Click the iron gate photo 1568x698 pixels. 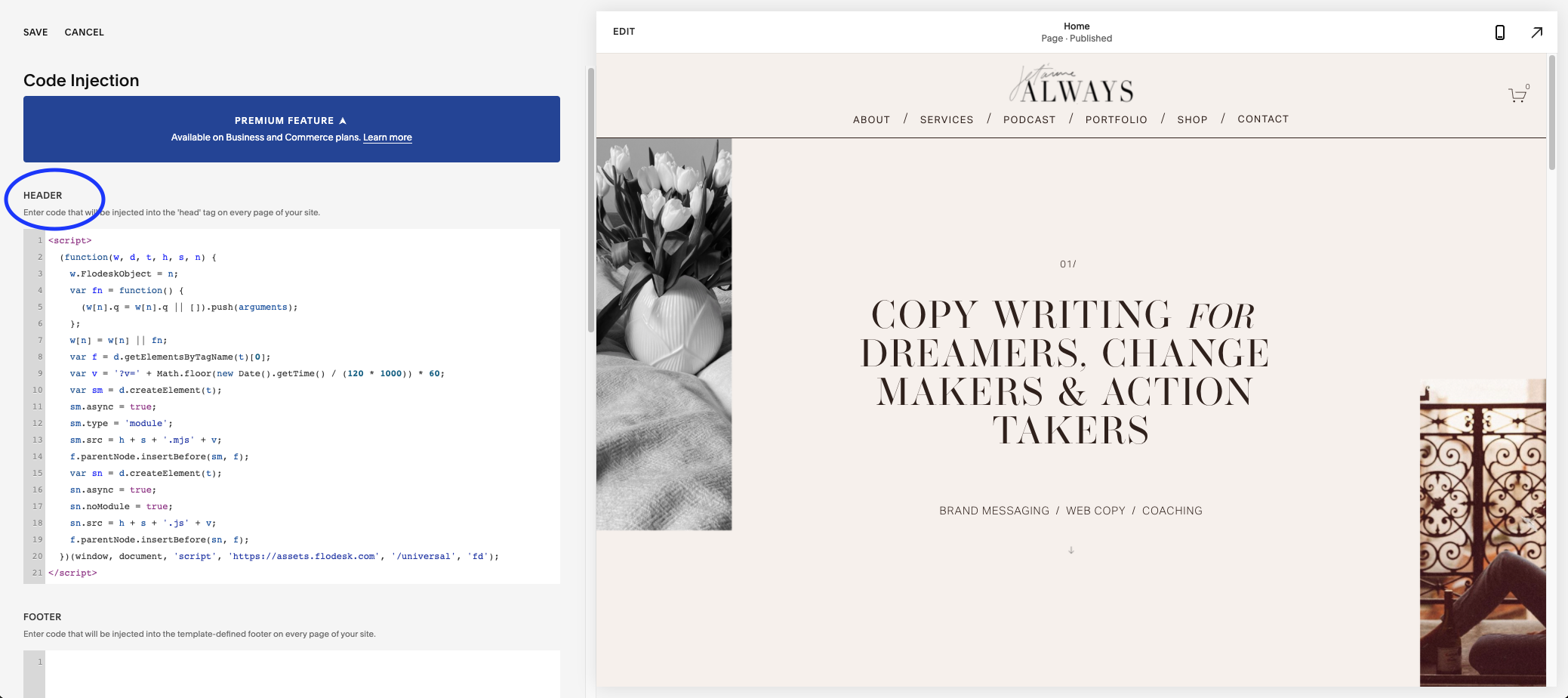[x=1483, y=533]
